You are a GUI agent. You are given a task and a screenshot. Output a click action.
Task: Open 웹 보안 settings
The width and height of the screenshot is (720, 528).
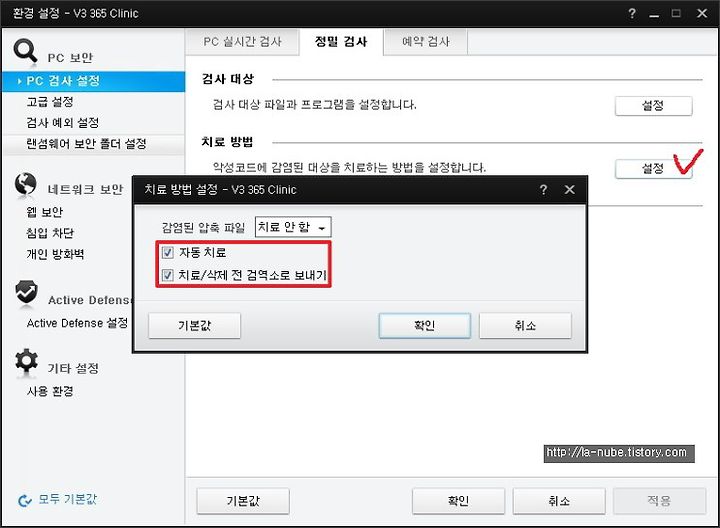[45, 212]
